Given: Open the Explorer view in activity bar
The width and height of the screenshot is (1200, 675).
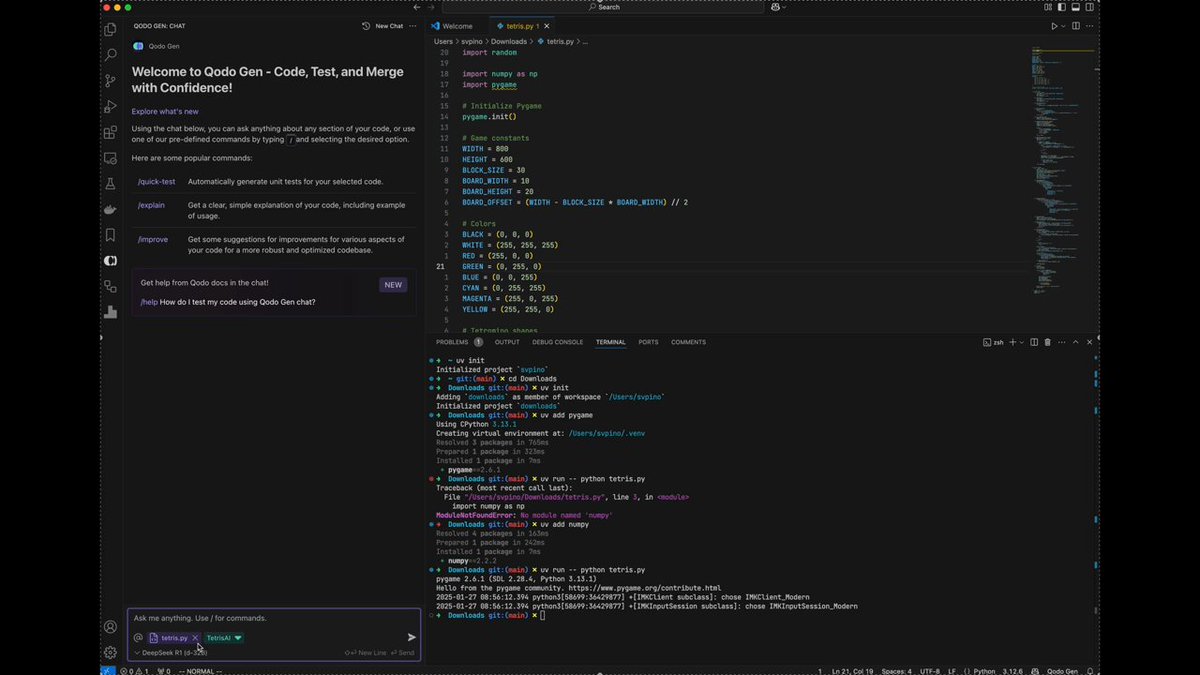Looking at the screenshot, I should pyautogui.click(x=110, y=30).
